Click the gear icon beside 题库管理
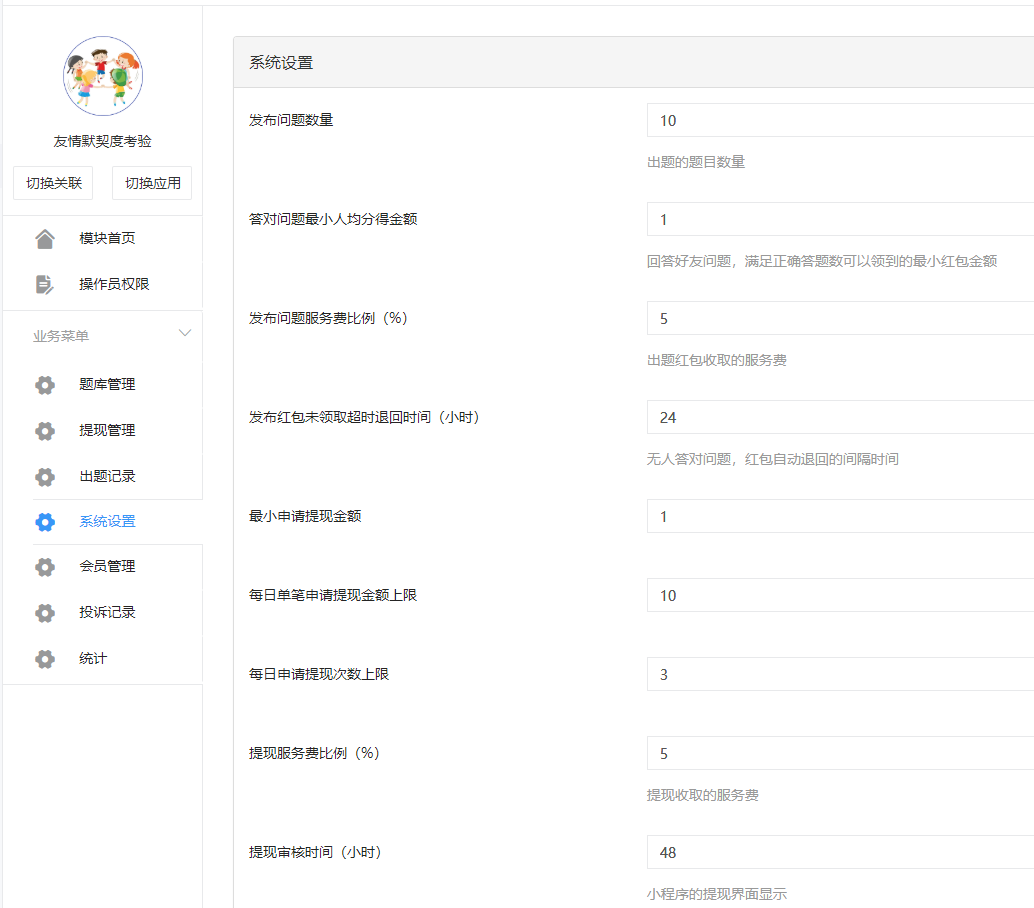 (45, 385)
